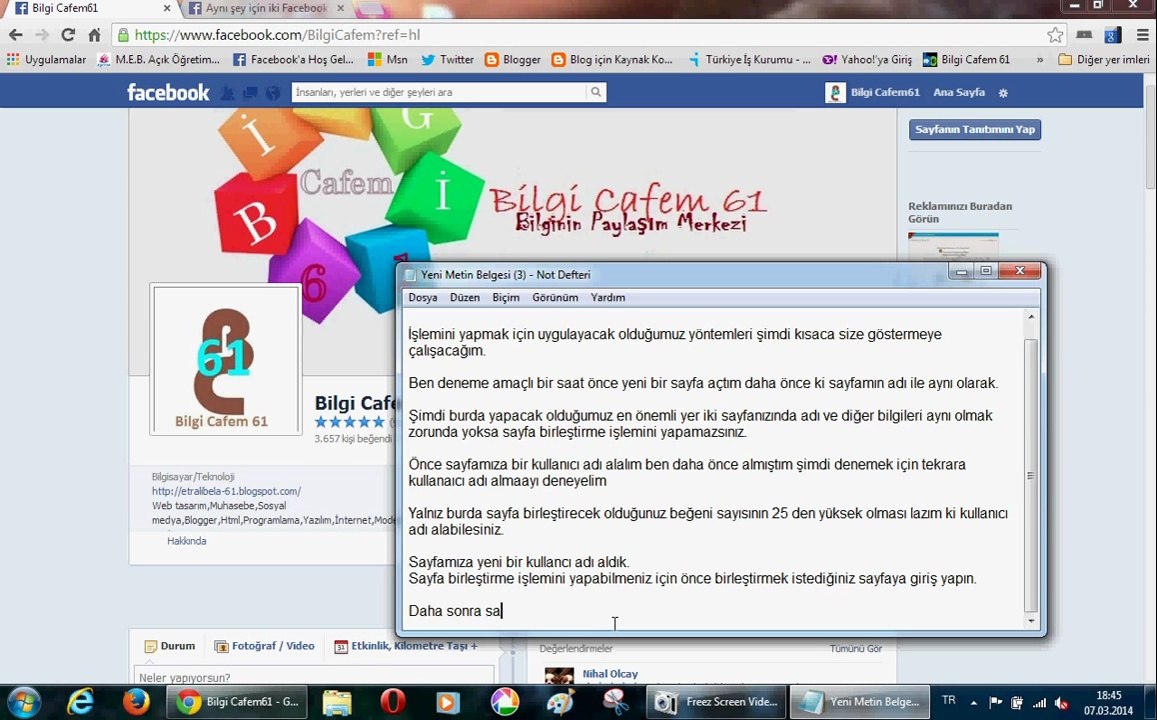Launch Opera browser from taskbar
Image resolution: width=1157 pixels, height=720 pixels.
(x=393, y=702)
